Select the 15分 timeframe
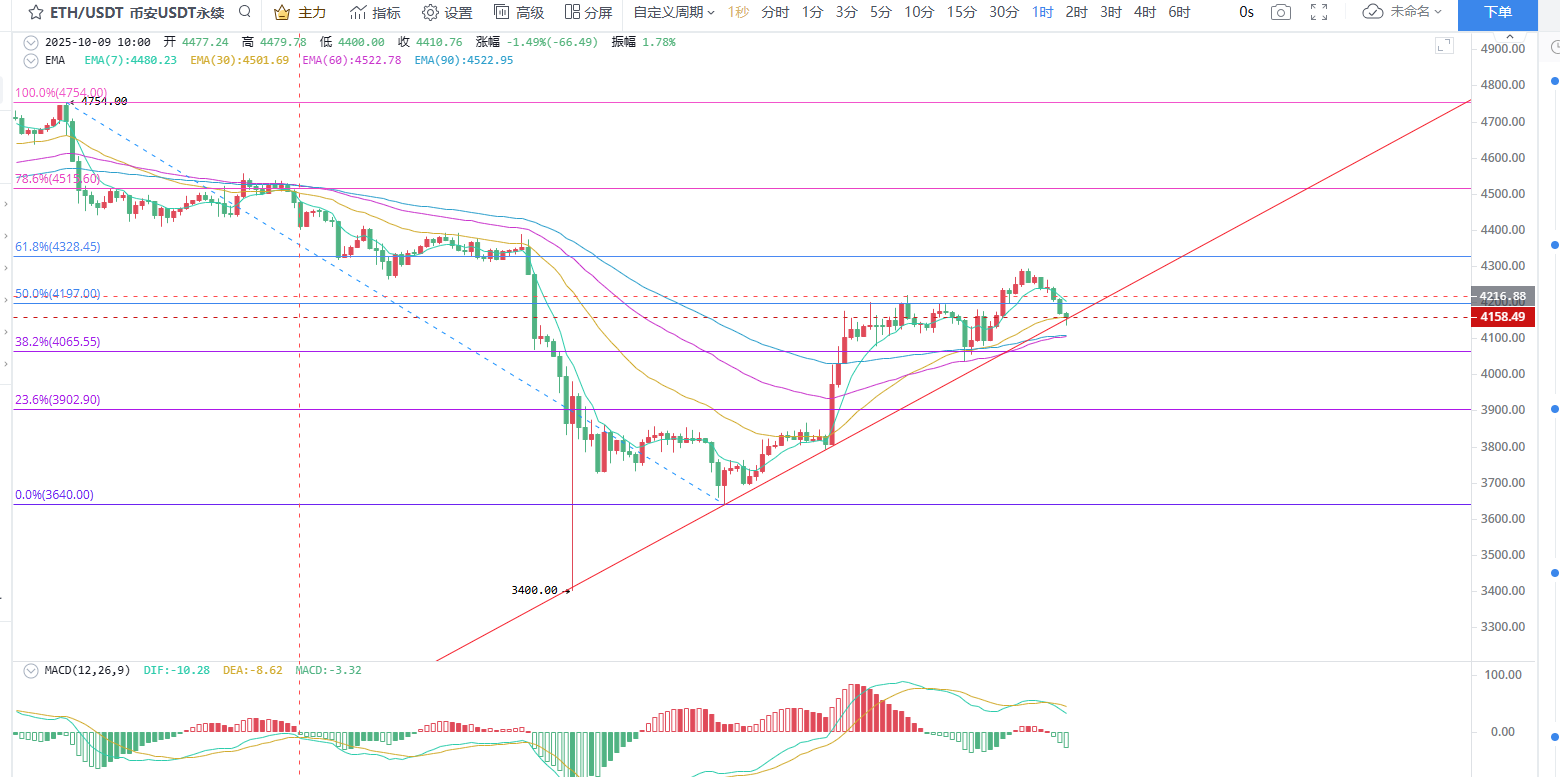 [961, 13]
